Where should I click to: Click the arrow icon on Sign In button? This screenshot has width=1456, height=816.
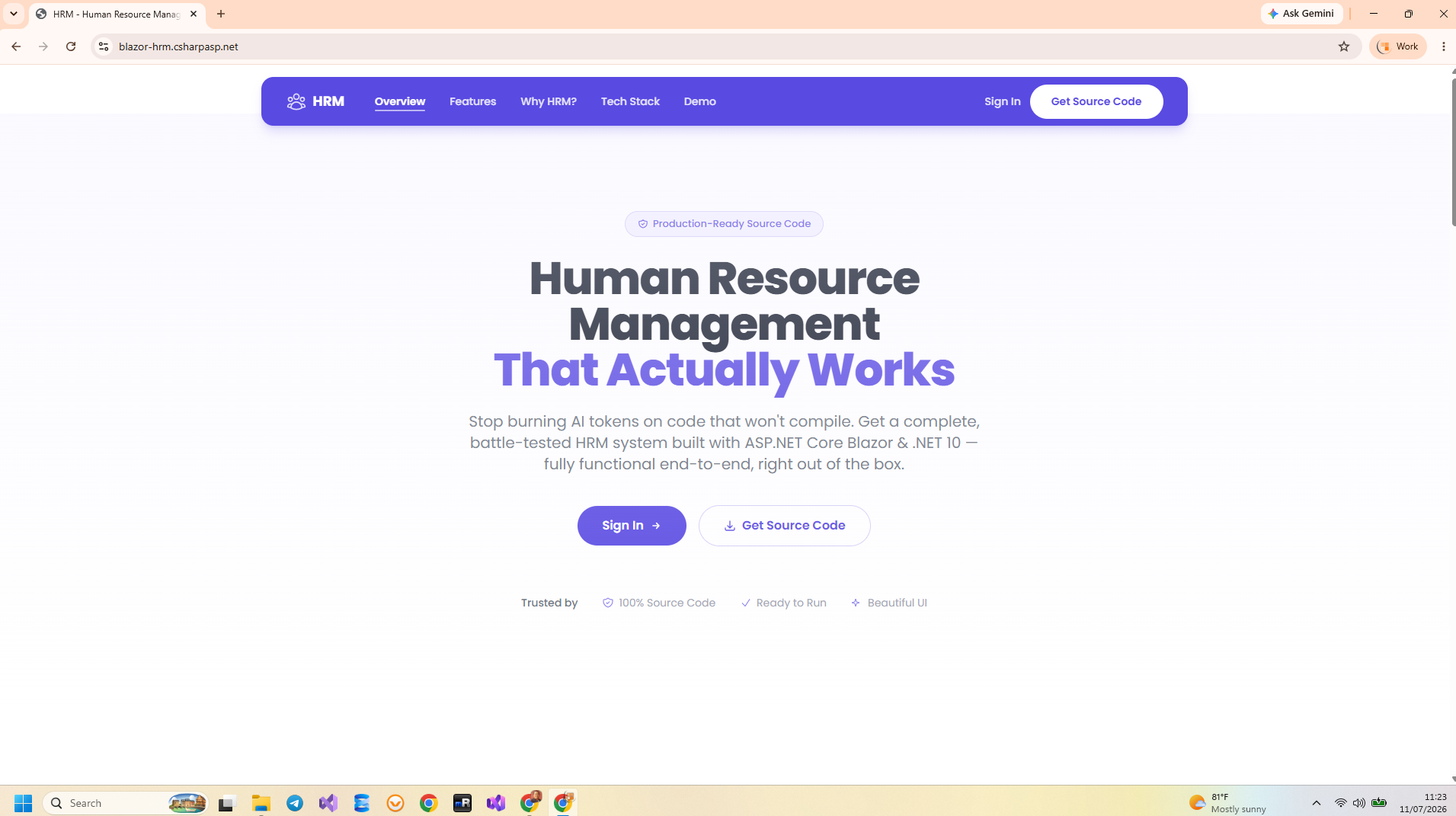656,526
